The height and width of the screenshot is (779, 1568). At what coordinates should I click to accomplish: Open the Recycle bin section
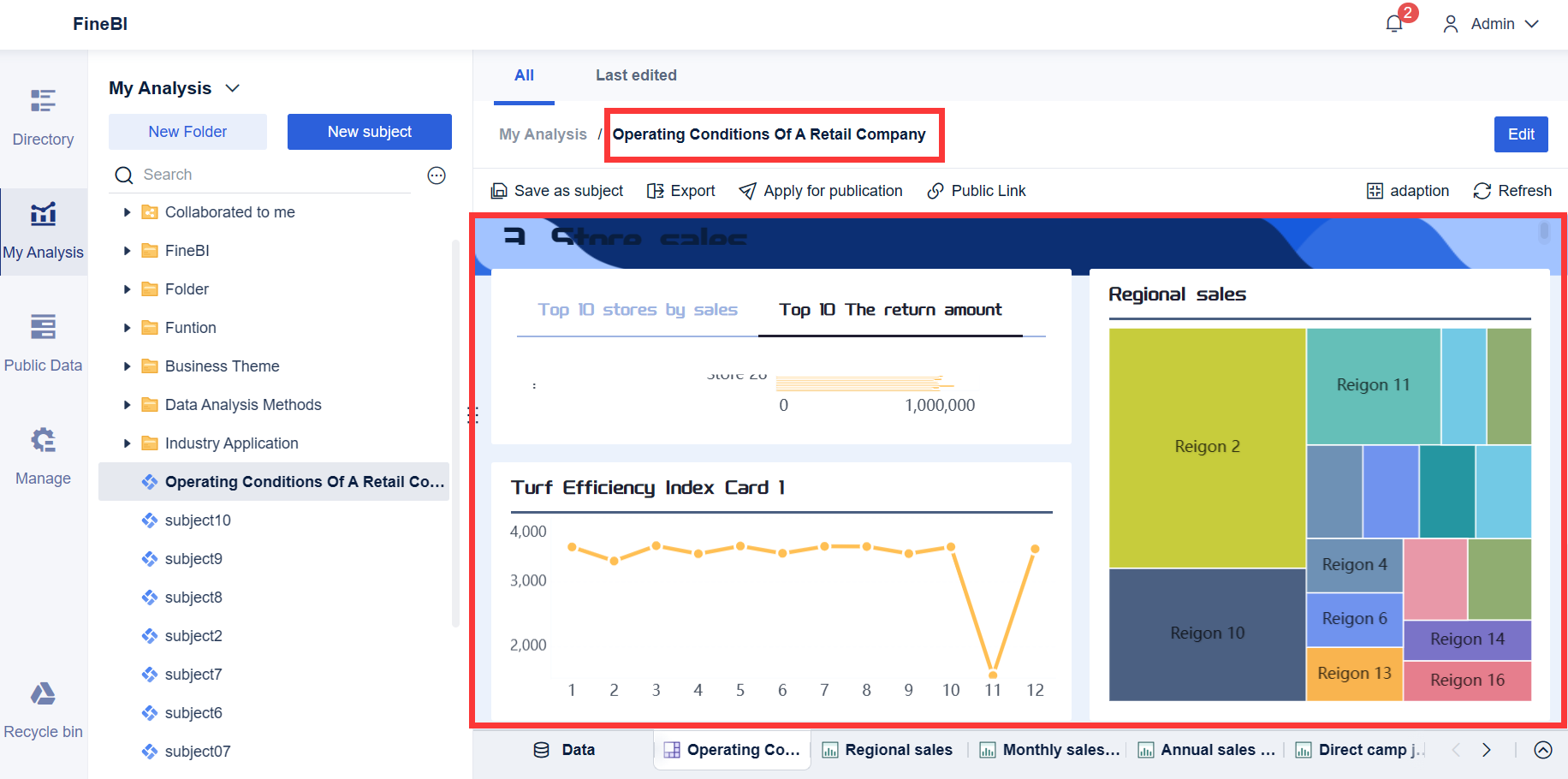tap(43, 709)
